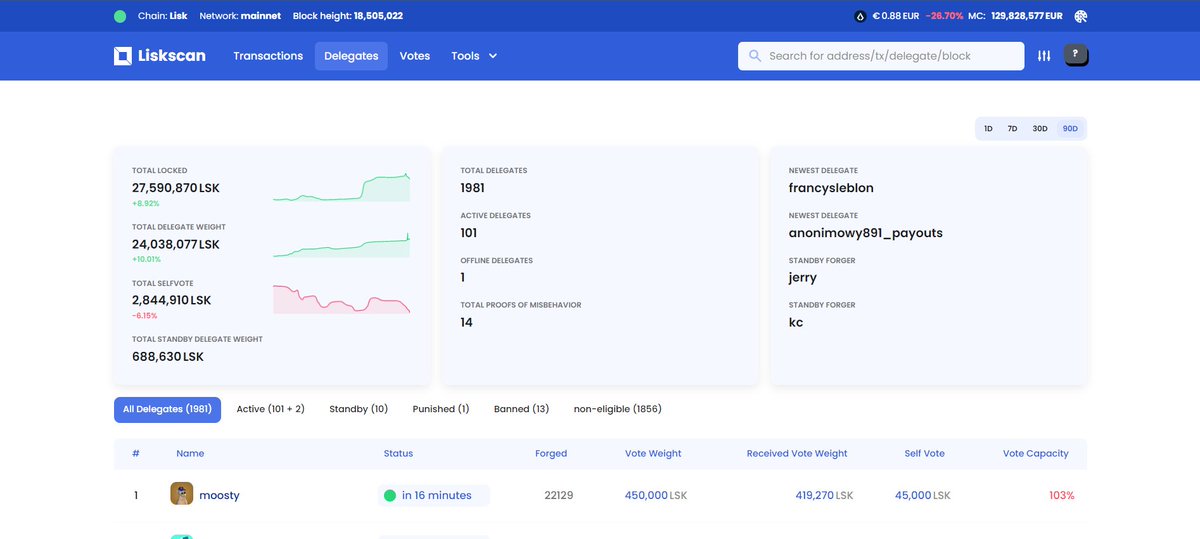1200x539 pixels.
Task: Click the total proofs of misbehavior 14 value
Action: (x=466, y=322)
